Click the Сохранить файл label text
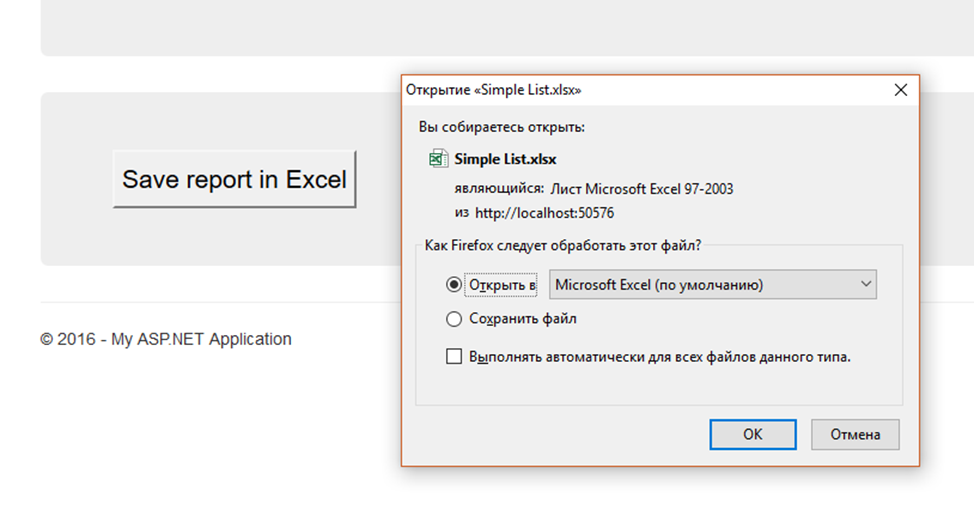 coord(522,319)
